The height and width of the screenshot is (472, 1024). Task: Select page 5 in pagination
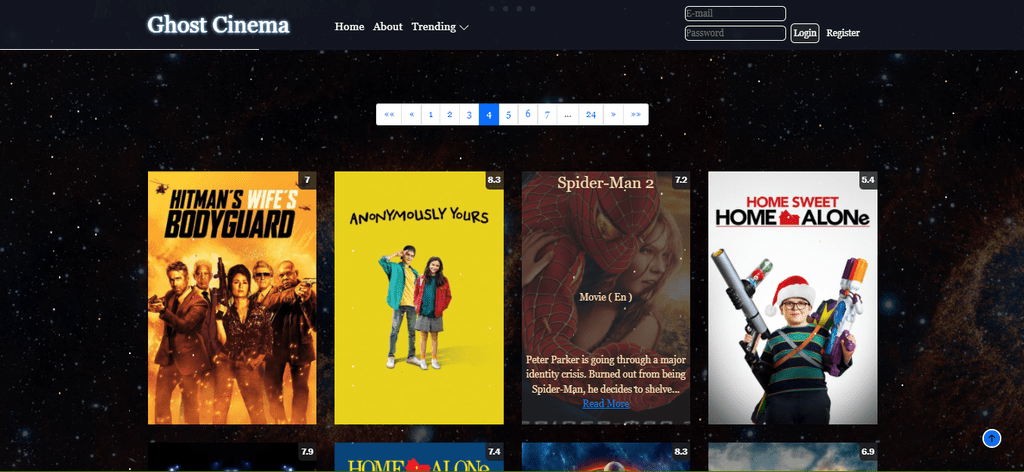(x=508, y=114)
